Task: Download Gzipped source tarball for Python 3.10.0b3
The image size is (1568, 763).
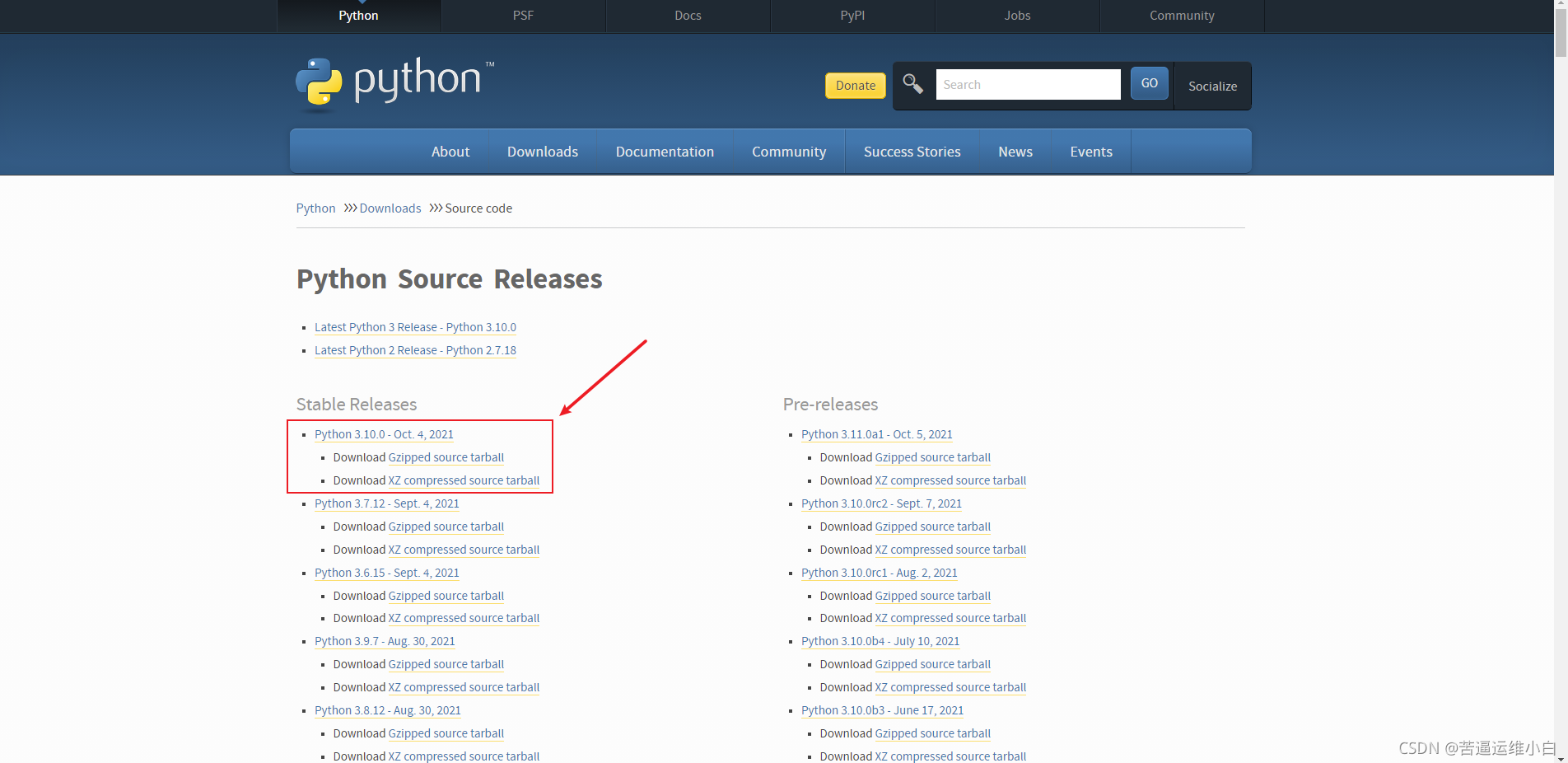Action: pos(932,733)
